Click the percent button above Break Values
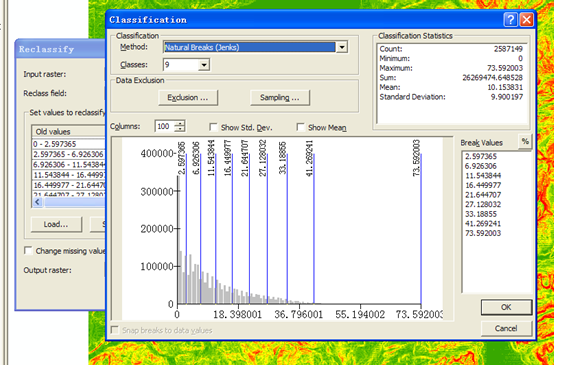Viewport: 576px width, 366px height. point(525,141)
